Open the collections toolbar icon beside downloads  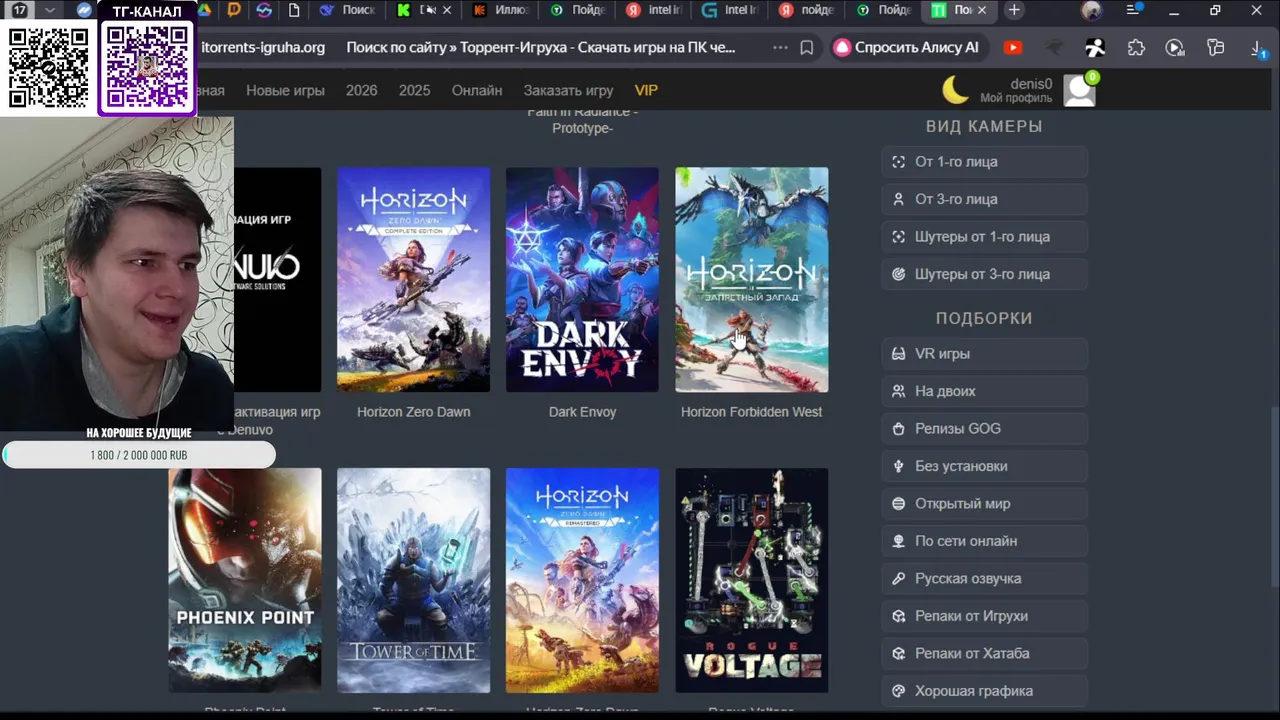click(1216, 47)
